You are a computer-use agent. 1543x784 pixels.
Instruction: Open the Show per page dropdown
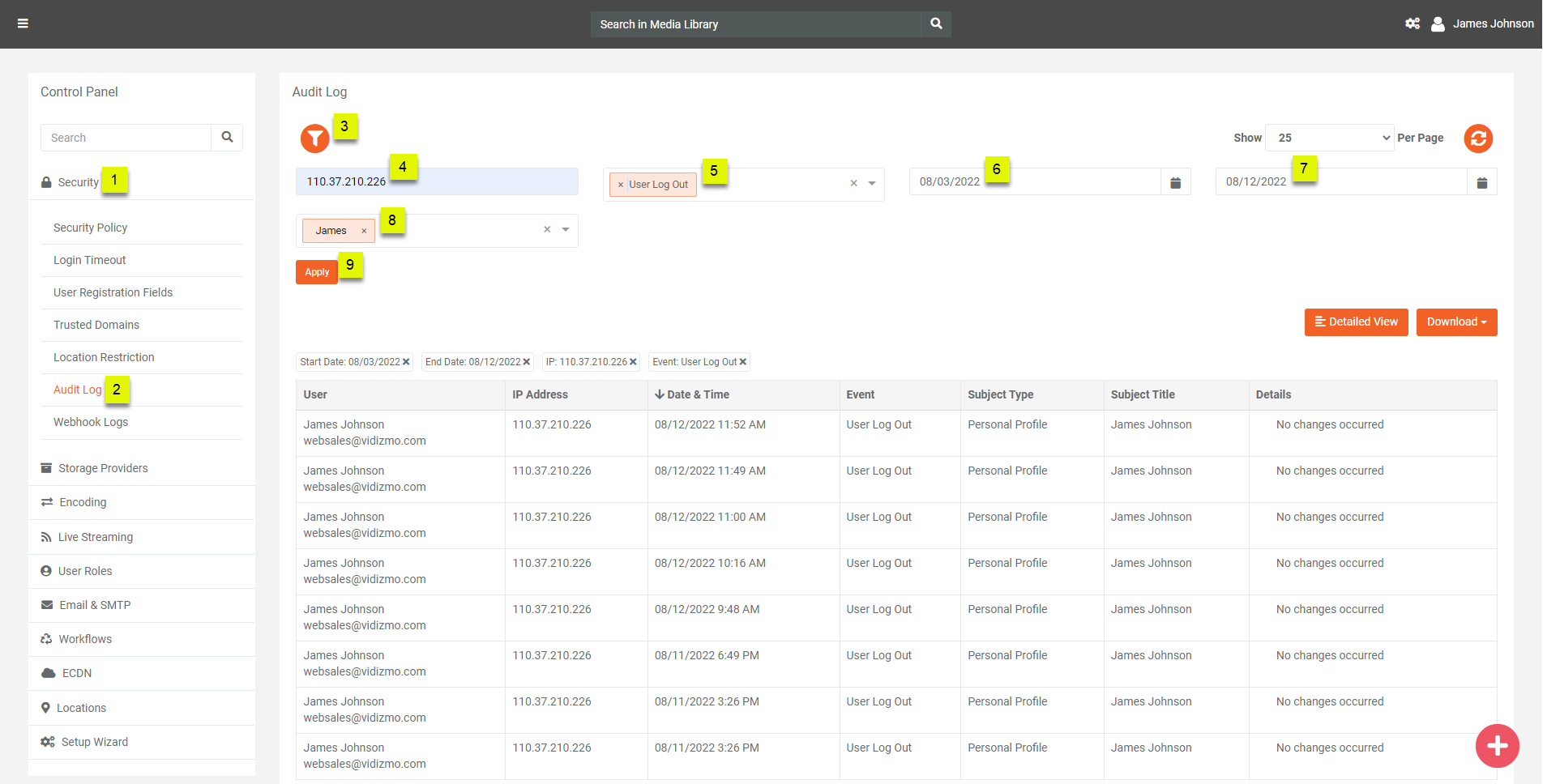coord(1329,138)
